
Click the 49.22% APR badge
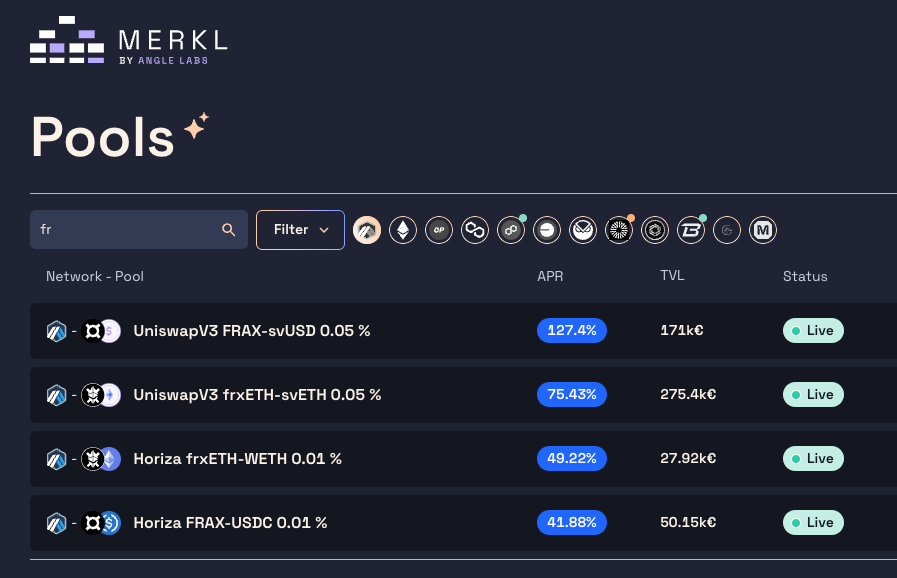(571, 459)
